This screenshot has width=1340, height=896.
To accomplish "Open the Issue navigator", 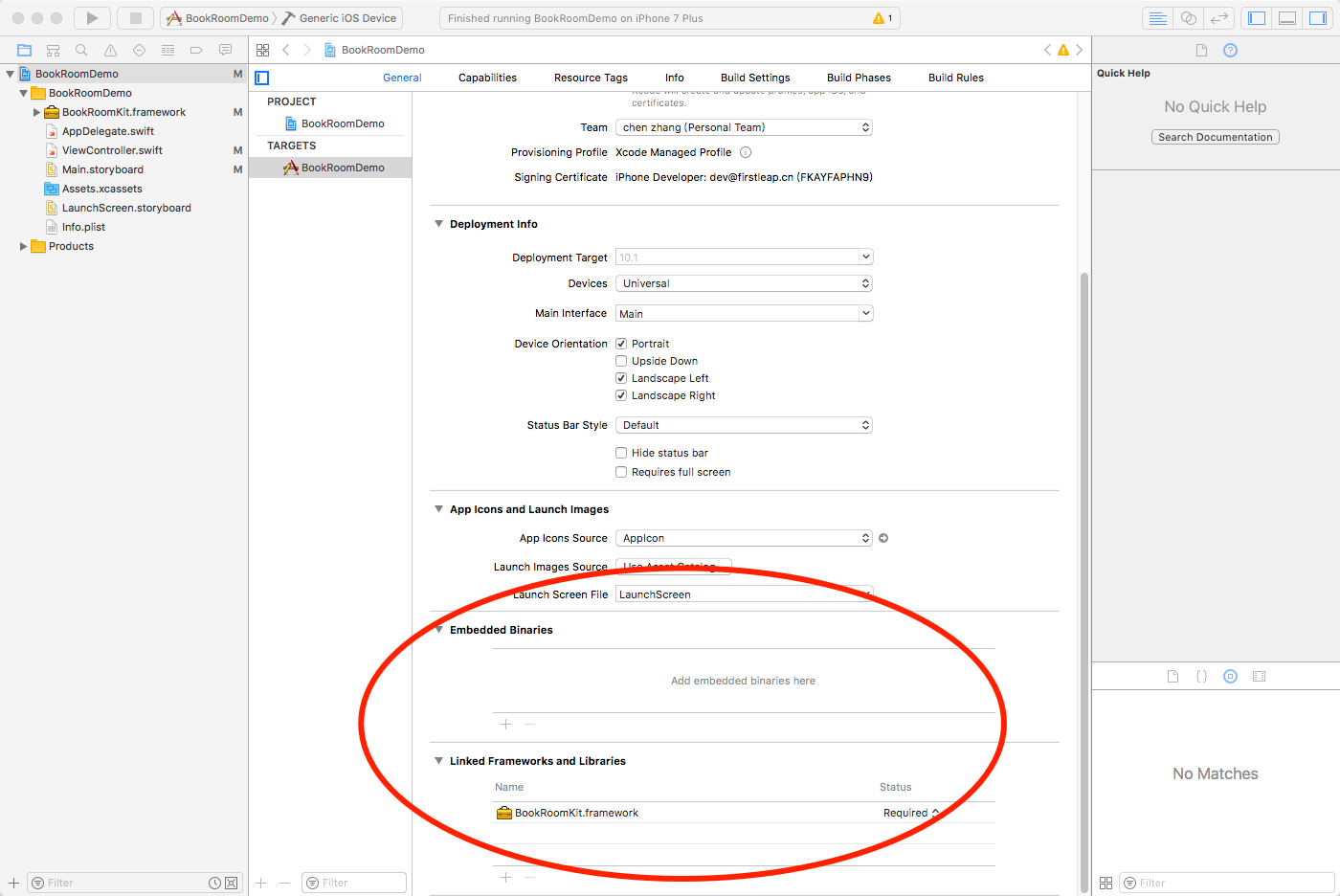I will (110, 50).
